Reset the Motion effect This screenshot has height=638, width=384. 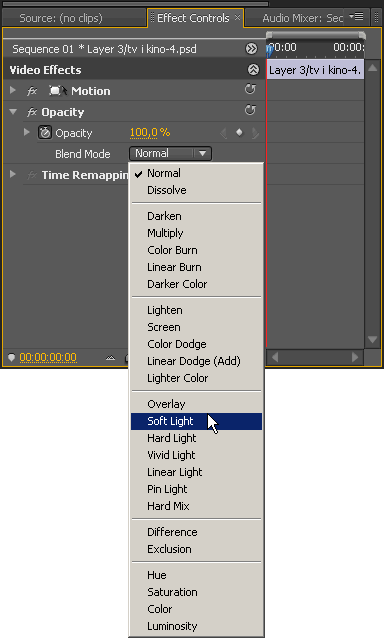pos(250,89)
